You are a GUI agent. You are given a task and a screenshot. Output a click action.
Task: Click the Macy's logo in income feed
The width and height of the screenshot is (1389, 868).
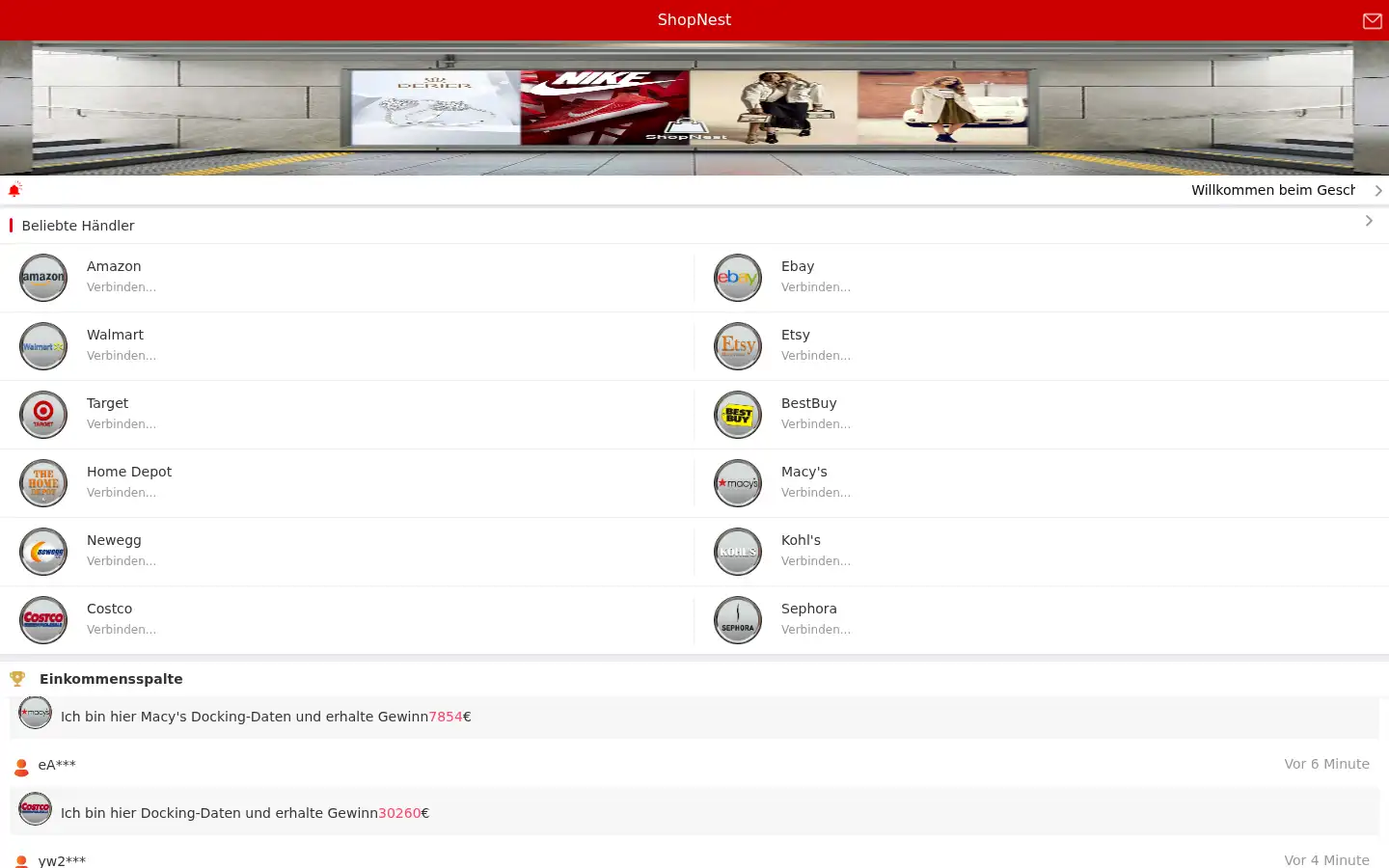click(x=36, y=713)
